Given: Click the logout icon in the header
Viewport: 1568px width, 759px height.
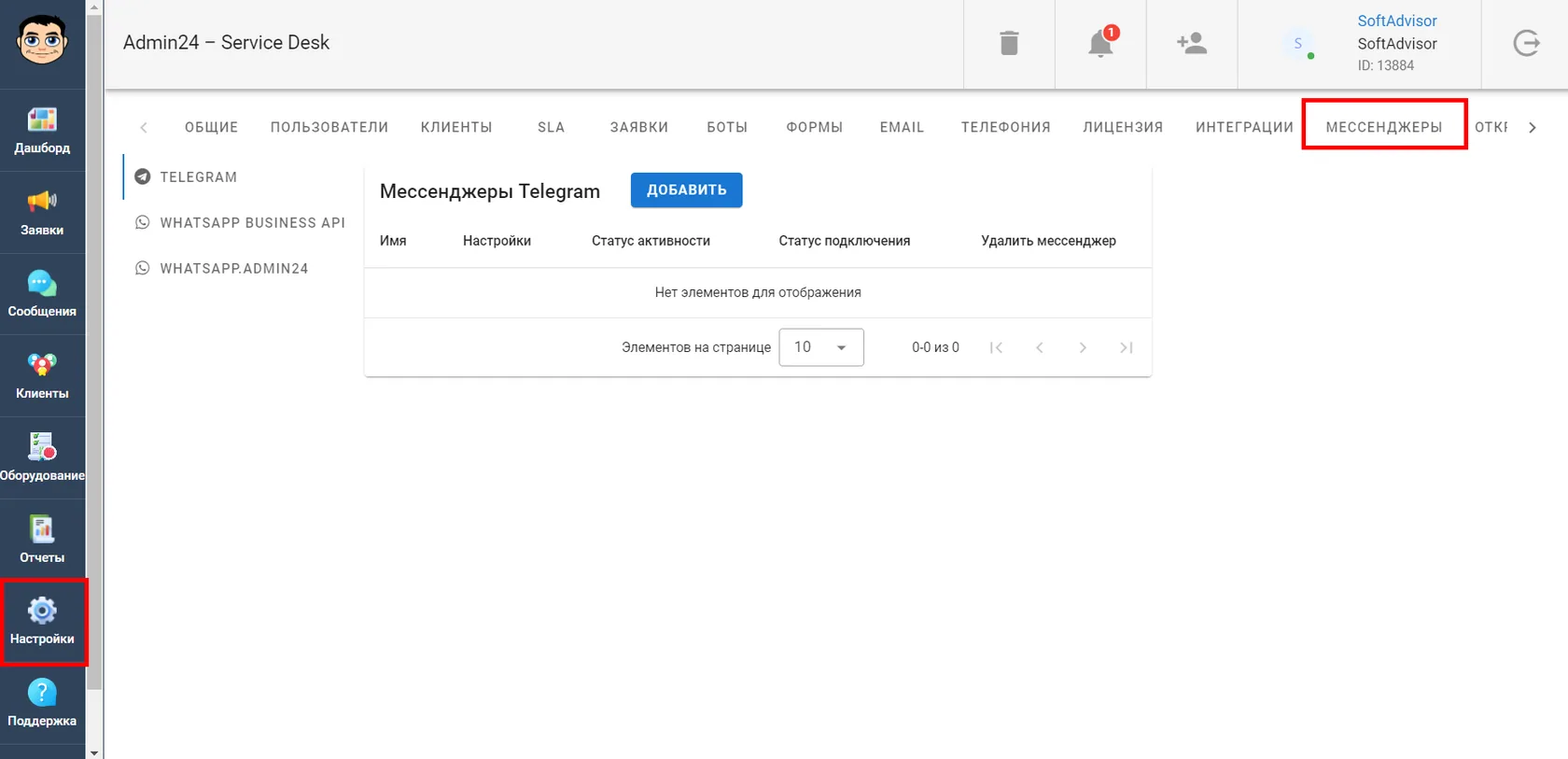Looking at the screenshot, I should click(x=1526, y=43).
